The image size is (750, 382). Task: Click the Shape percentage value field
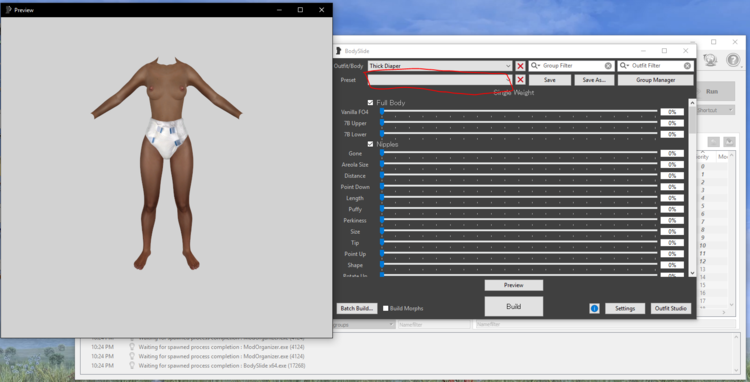tap(672, 265)
